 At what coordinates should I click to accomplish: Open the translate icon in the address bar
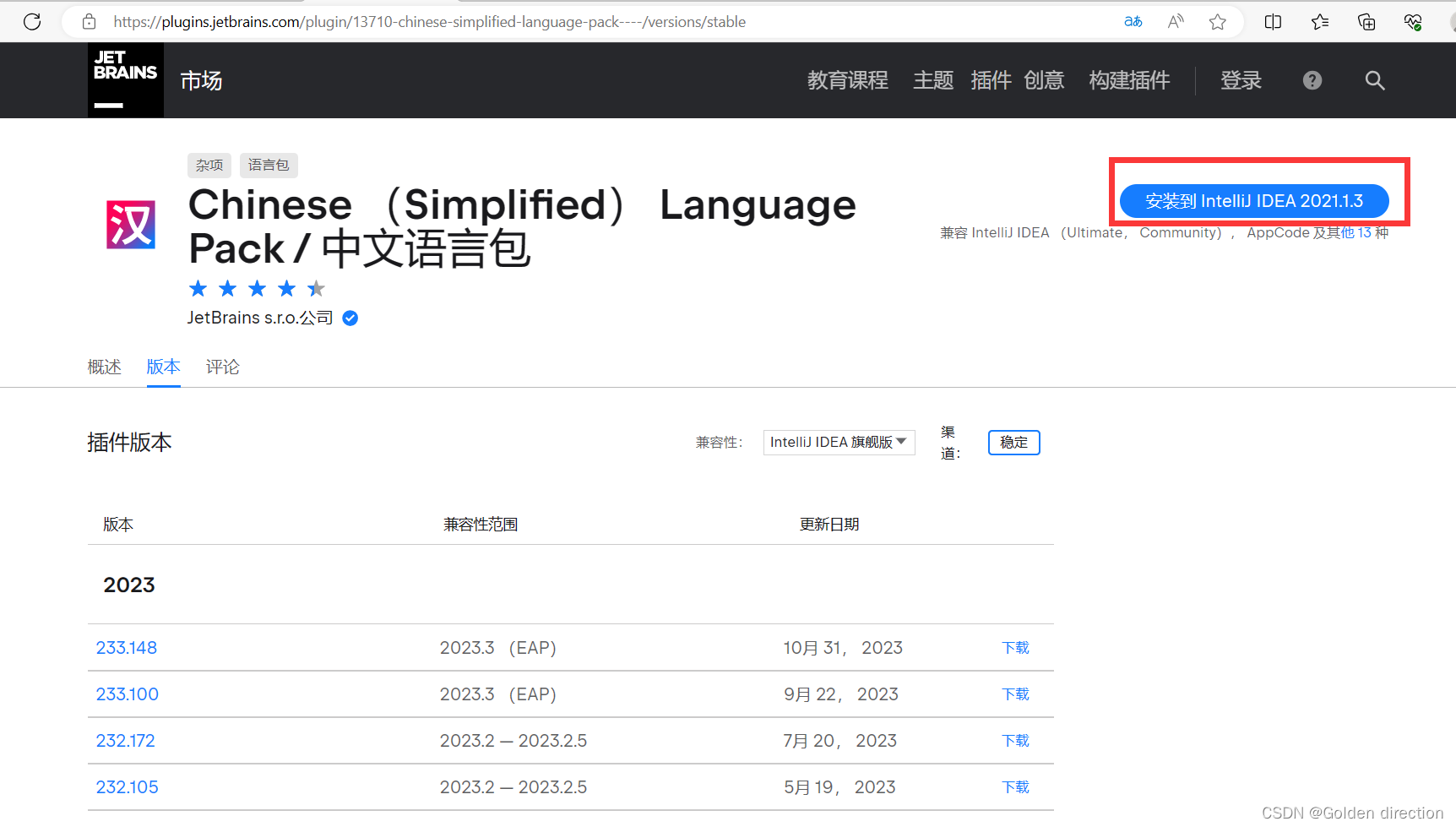(x=1133, y=22)
